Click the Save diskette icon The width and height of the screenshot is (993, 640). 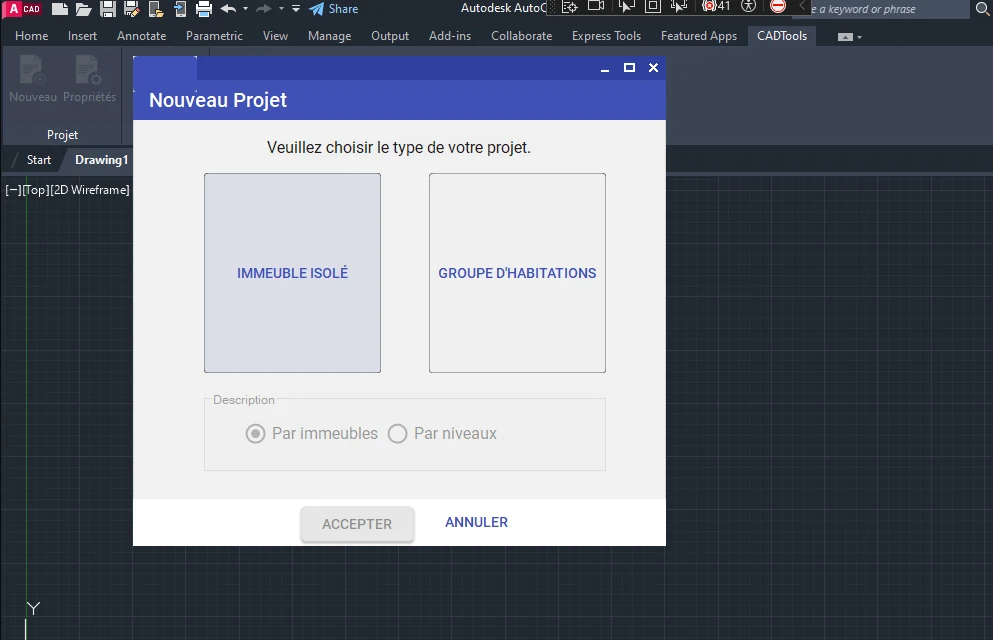pyautogui.click(x=108, y=9)
